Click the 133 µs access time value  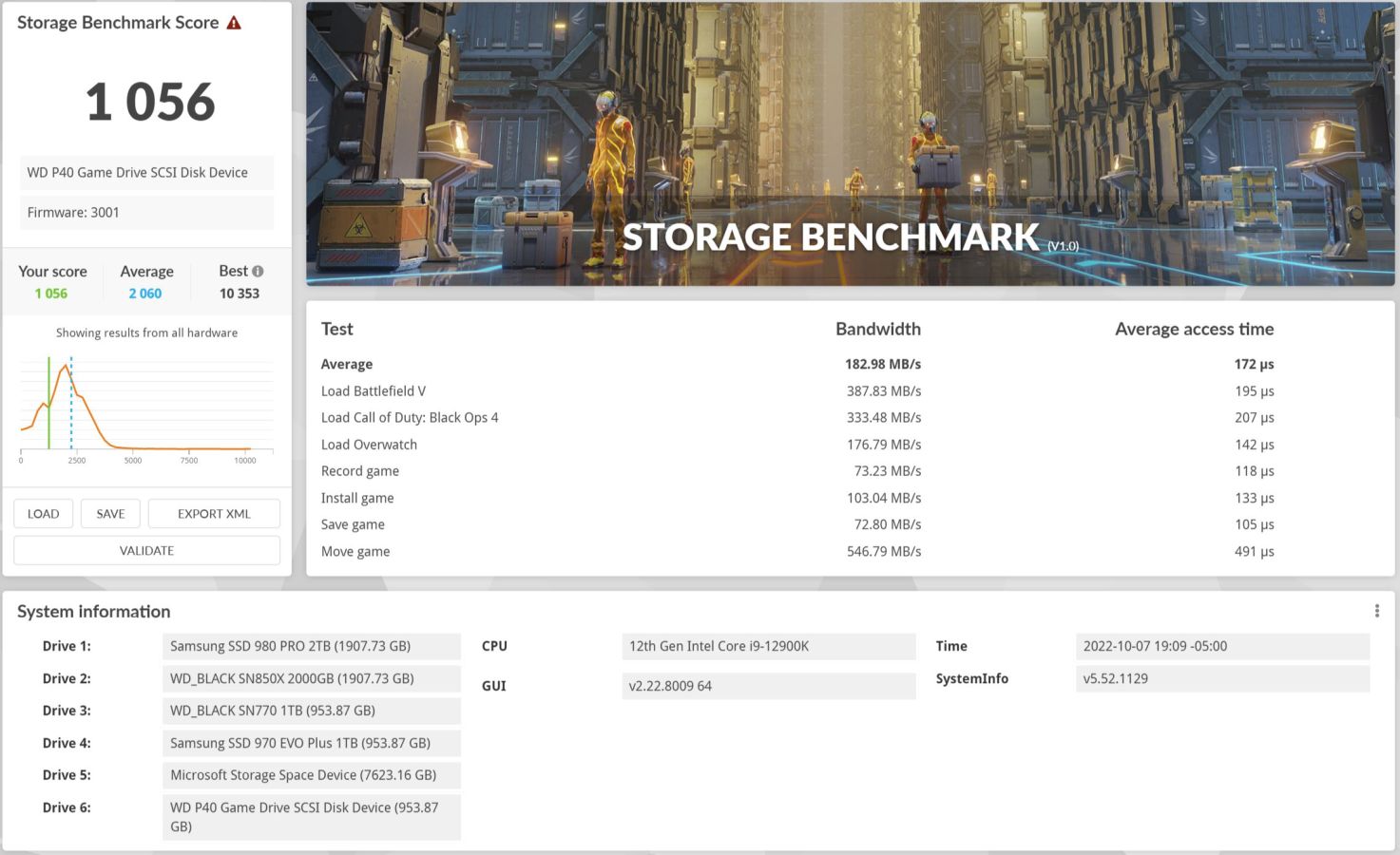point(1255,498)
